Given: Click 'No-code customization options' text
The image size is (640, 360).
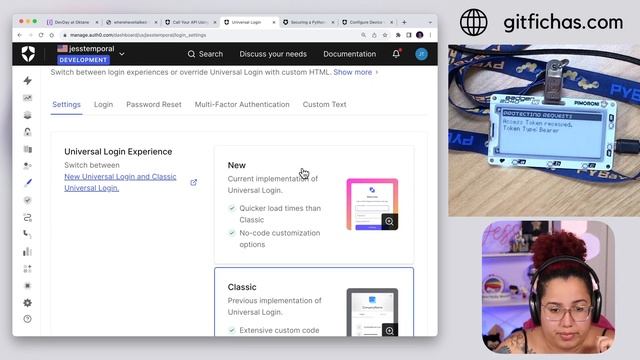Looking at the screenshot, I should (280, 239).
